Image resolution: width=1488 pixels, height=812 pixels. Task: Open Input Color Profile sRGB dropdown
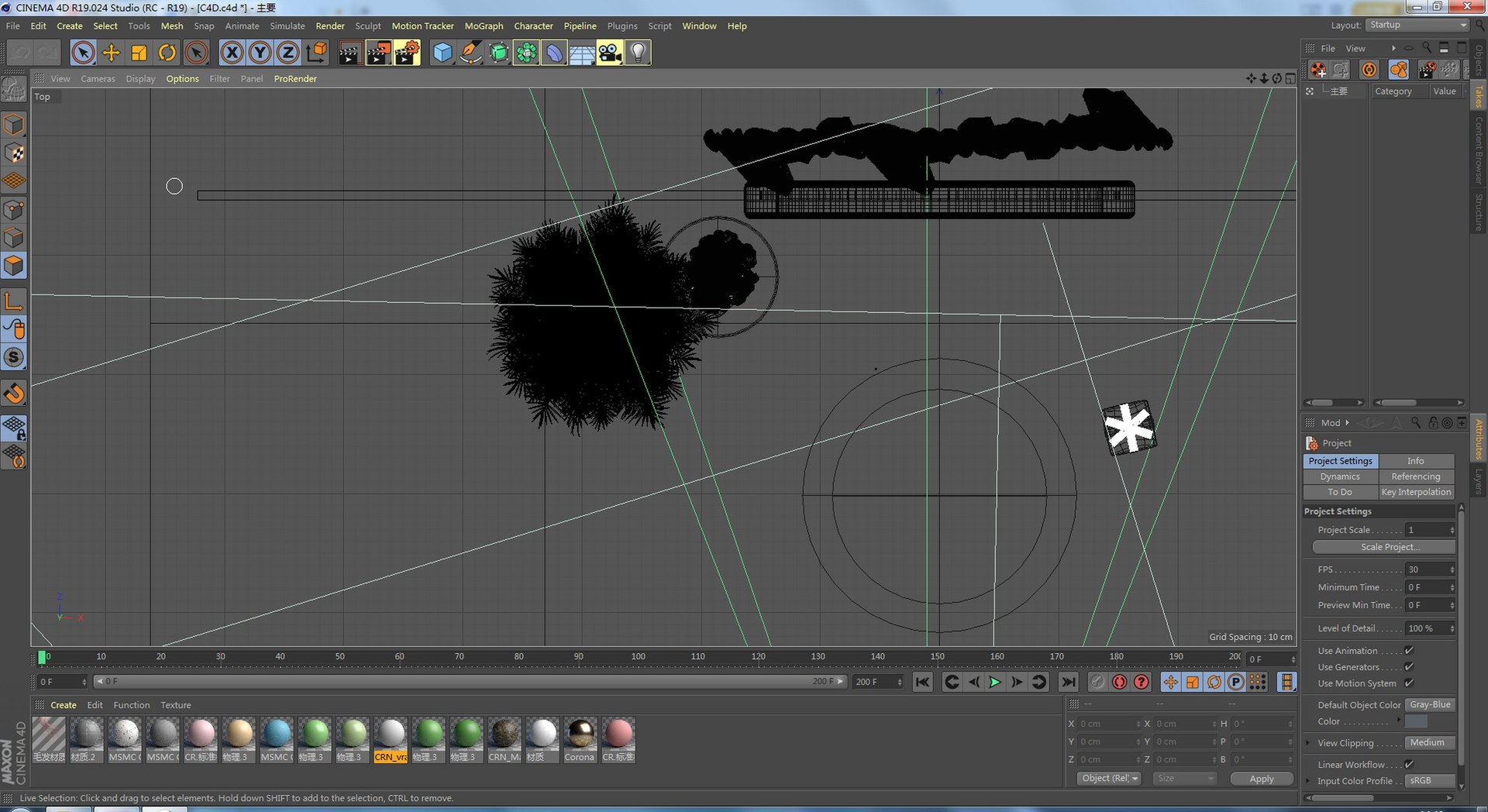click(x=1430, y=781)
